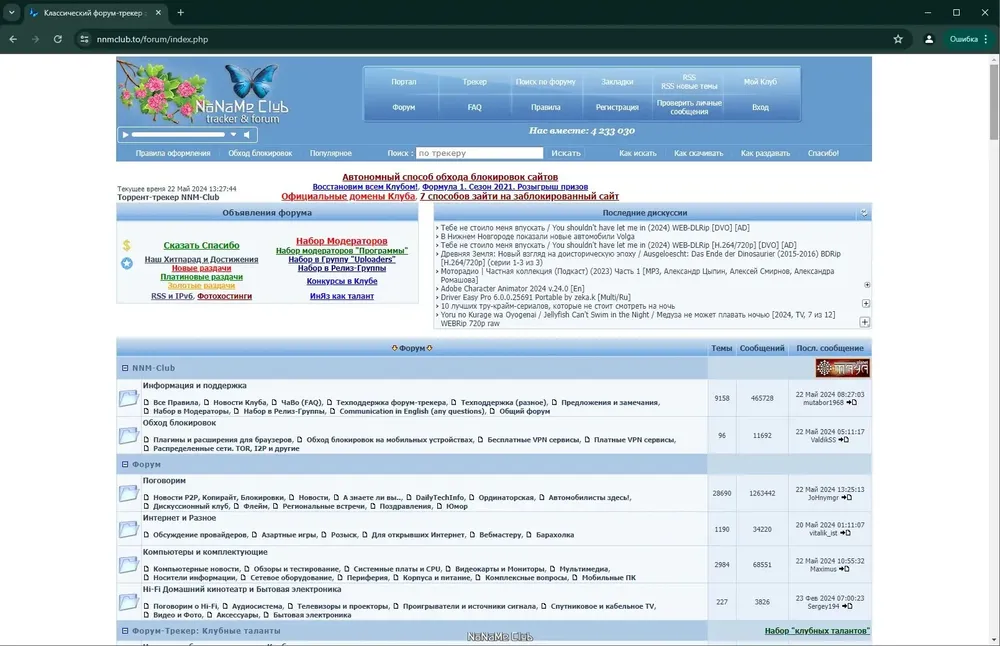Viewport: 1000px width, 646px height.
Task: Open the Регистрация menu item
Action: tap(617, 107)
